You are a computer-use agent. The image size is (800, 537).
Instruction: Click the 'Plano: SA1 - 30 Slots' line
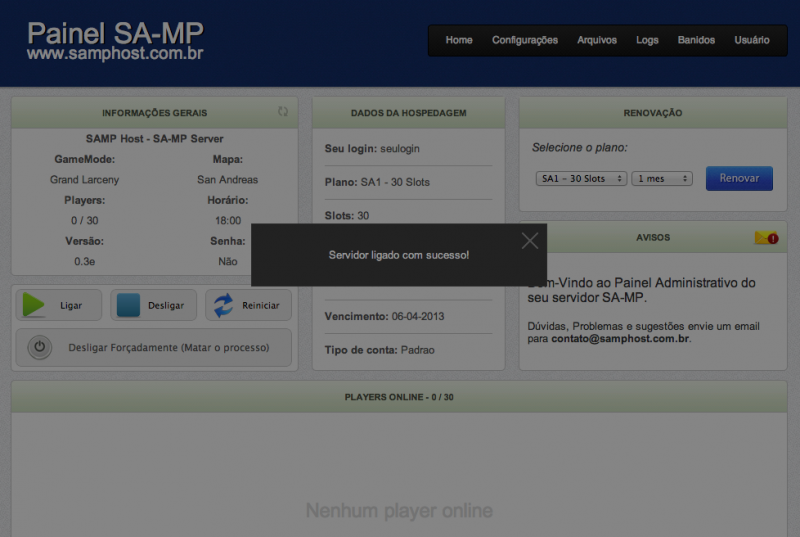pos(377,182)
